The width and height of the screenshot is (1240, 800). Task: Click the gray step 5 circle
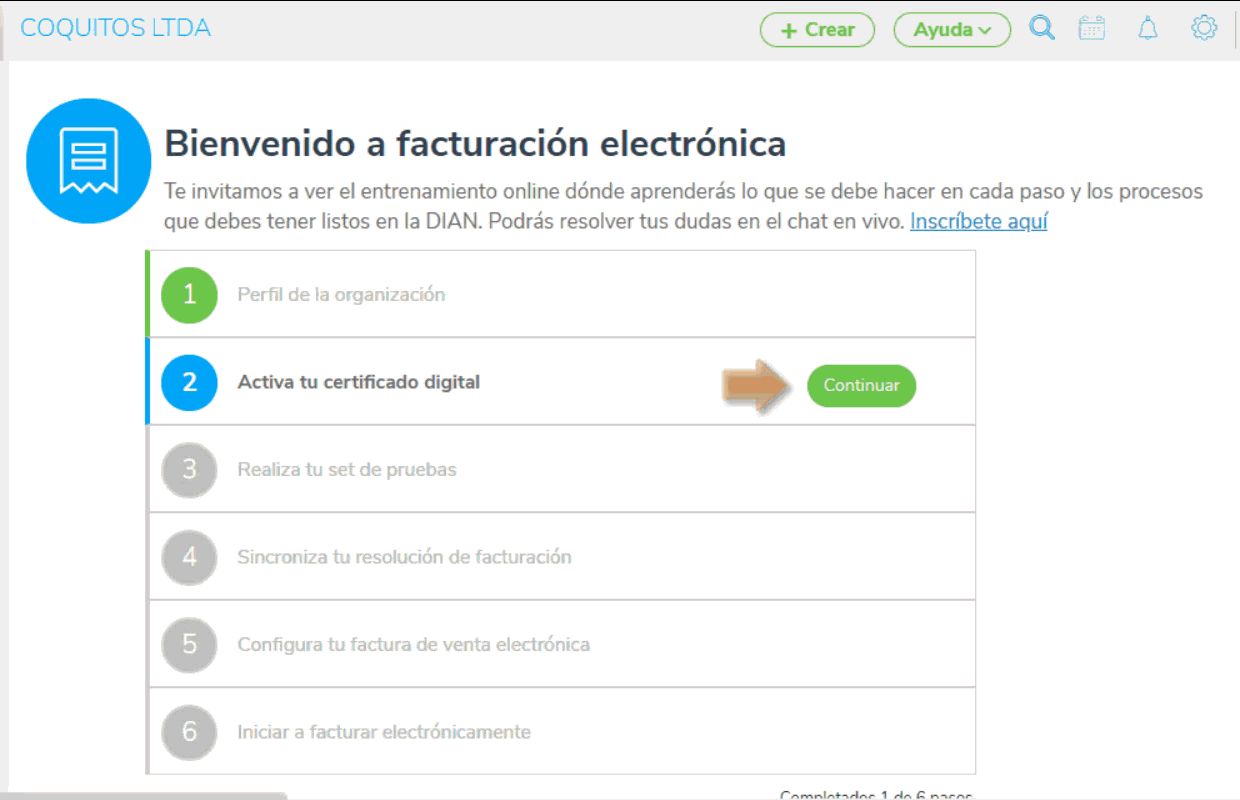click(x=189, y=644)
